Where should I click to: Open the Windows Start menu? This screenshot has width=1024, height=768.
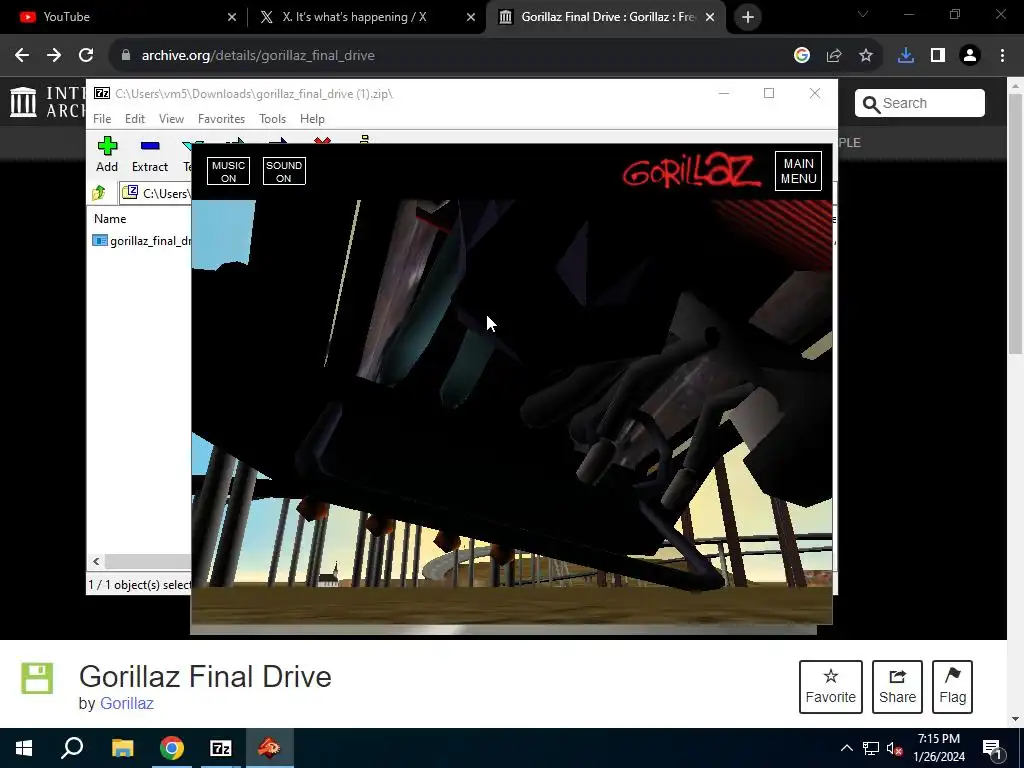pyautogui.click(x=24, y=748)
